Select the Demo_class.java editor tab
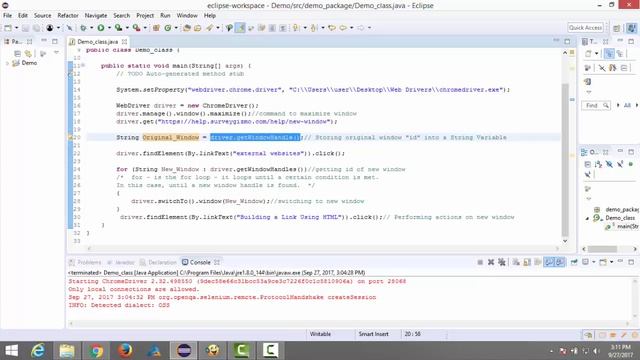Screen dimensions: 640x360 98,42
